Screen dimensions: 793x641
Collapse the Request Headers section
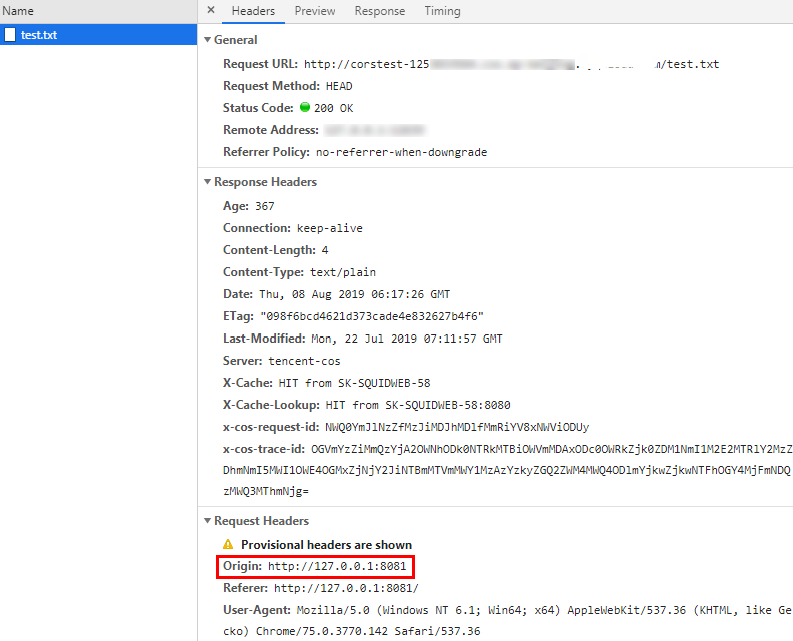coord(208,521)
